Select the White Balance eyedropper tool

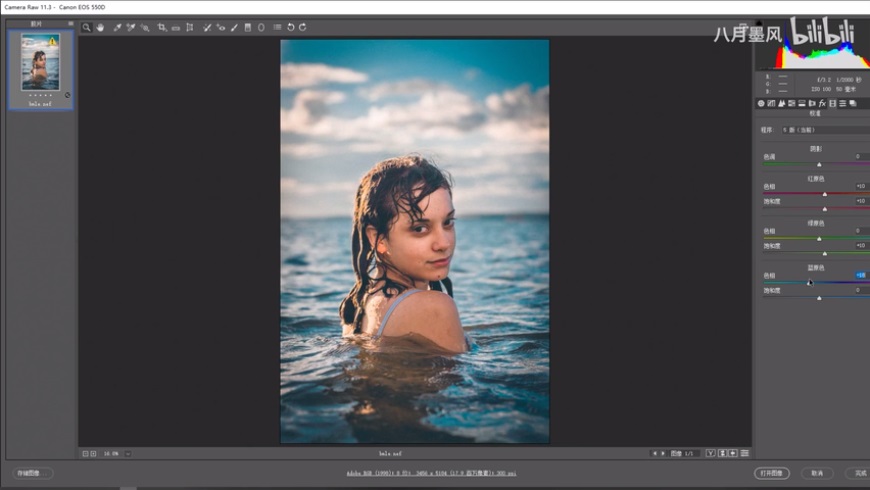(x=117, y=27)
